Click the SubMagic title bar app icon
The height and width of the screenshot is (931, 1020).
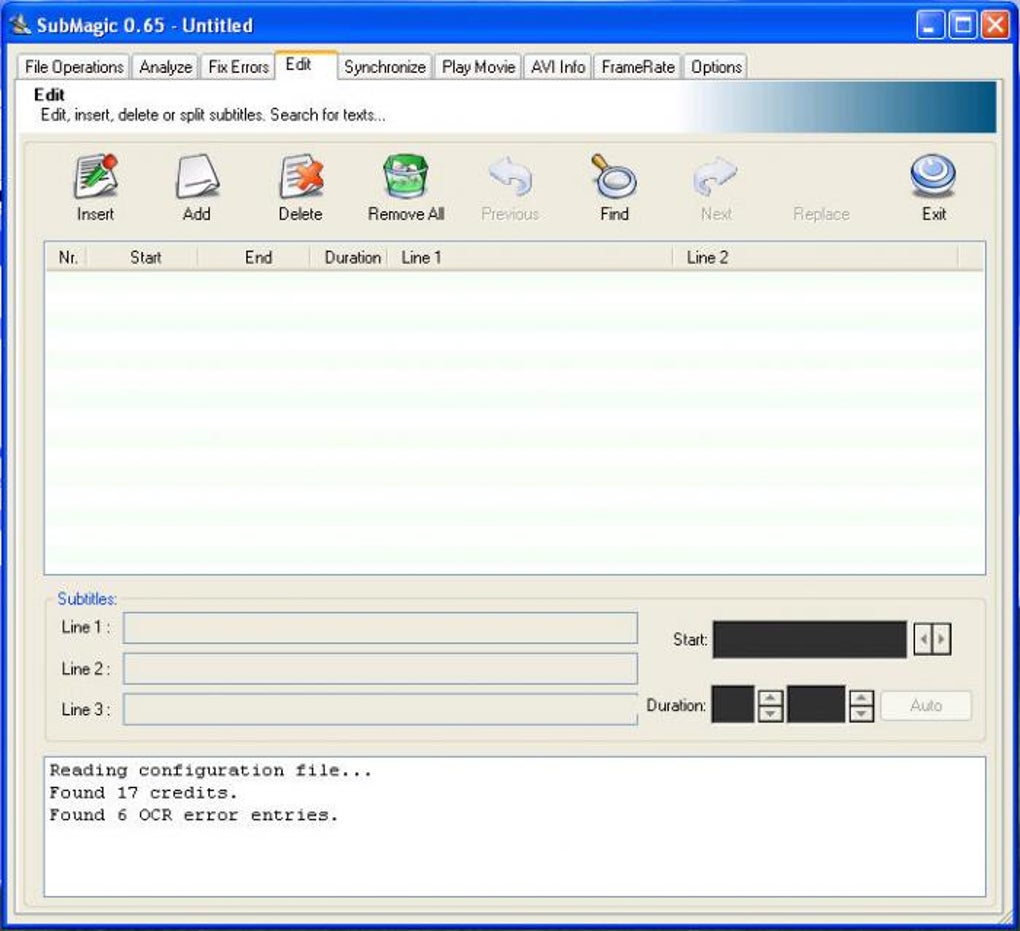pyautogui.click(x=20, y=25)
